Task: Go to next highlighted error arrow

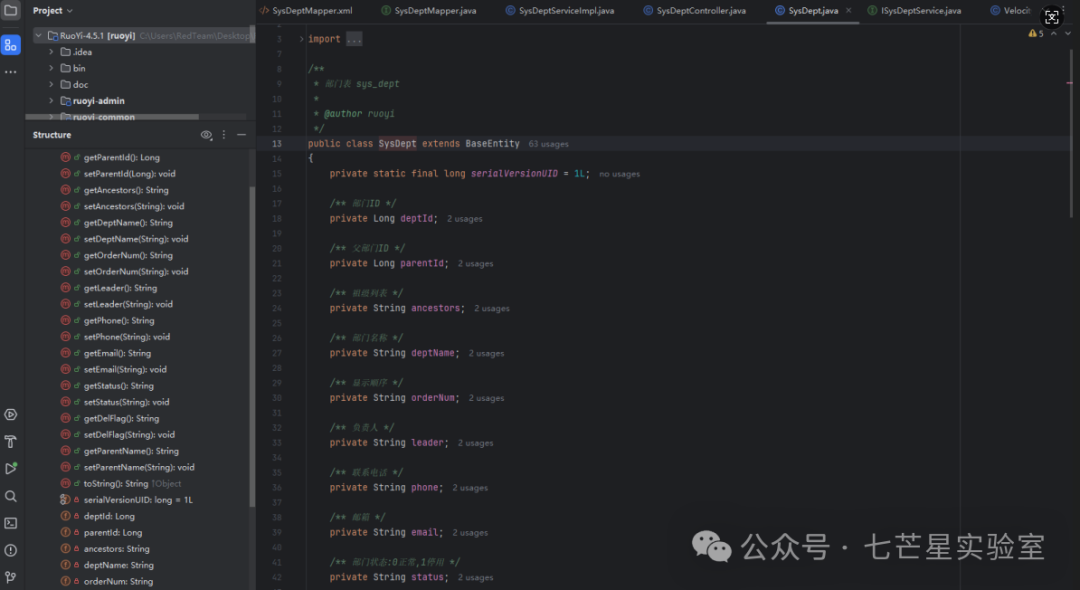Action: click(1068, 33)
